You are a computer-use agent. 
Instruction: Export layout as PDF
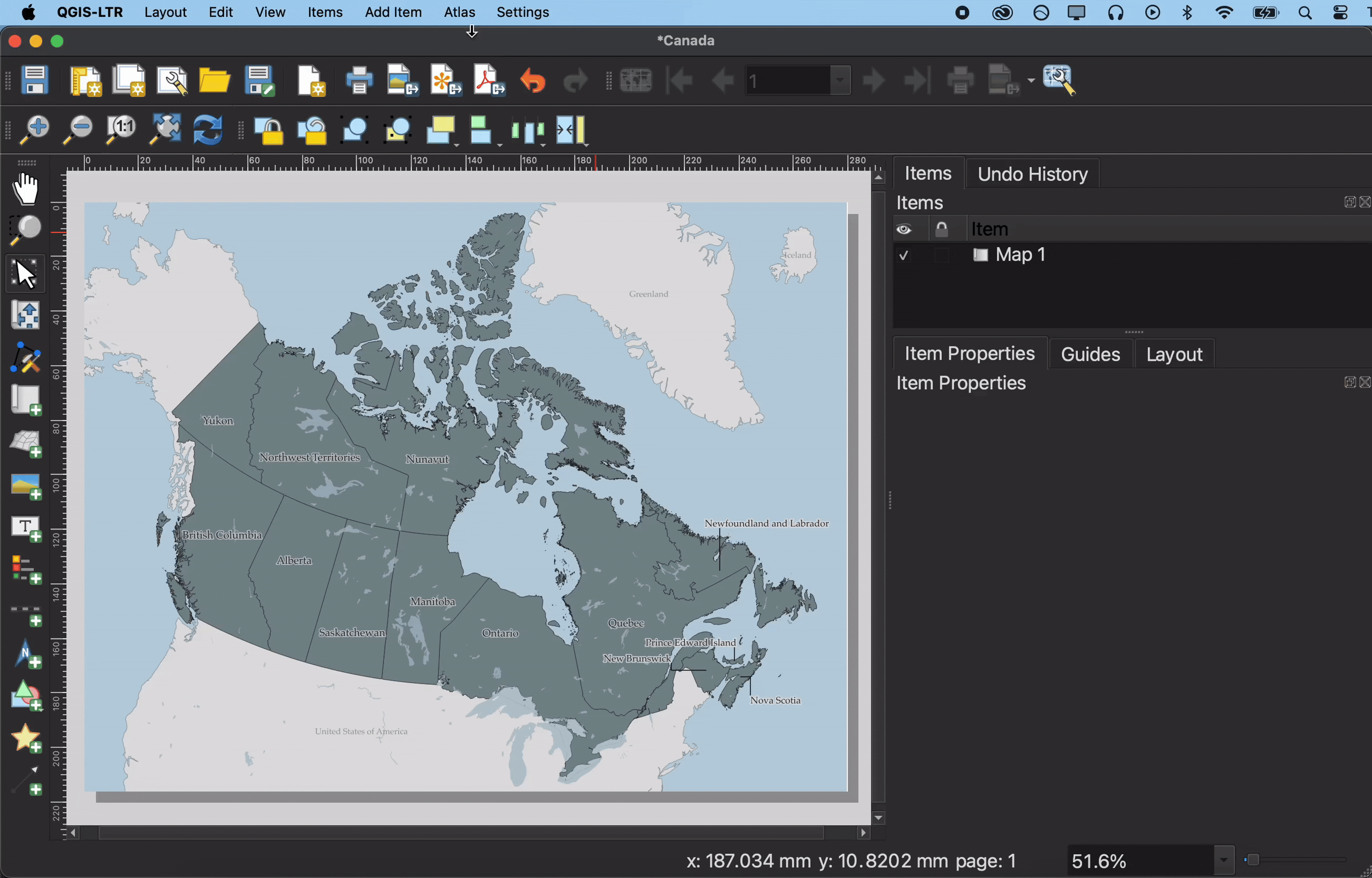pos(489,80)
